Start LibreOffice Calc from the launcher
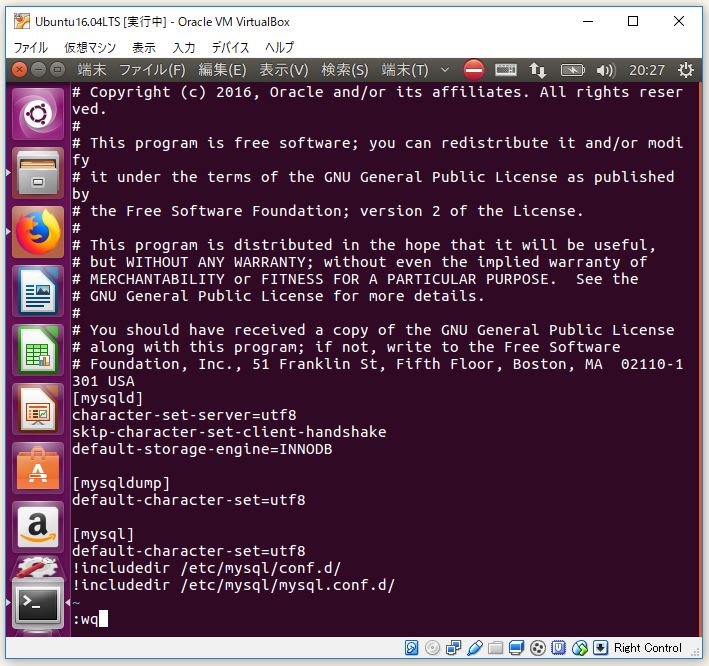This screenshot has width=709, height=666. tap(38, 350)
